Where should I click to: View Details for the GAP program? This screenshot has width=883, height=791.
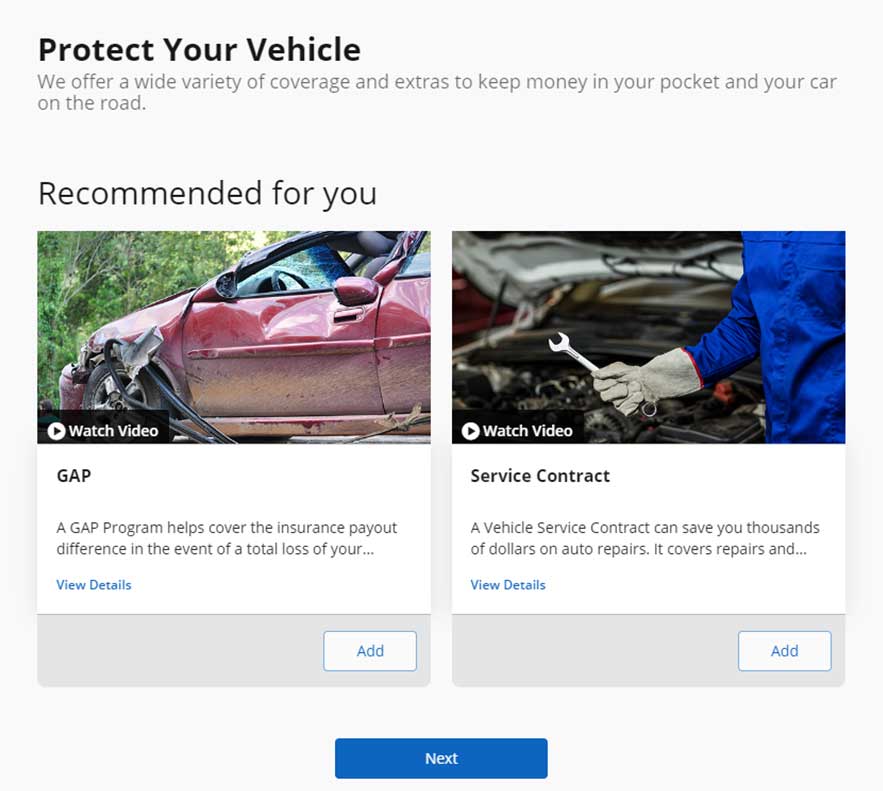point(94,585)
